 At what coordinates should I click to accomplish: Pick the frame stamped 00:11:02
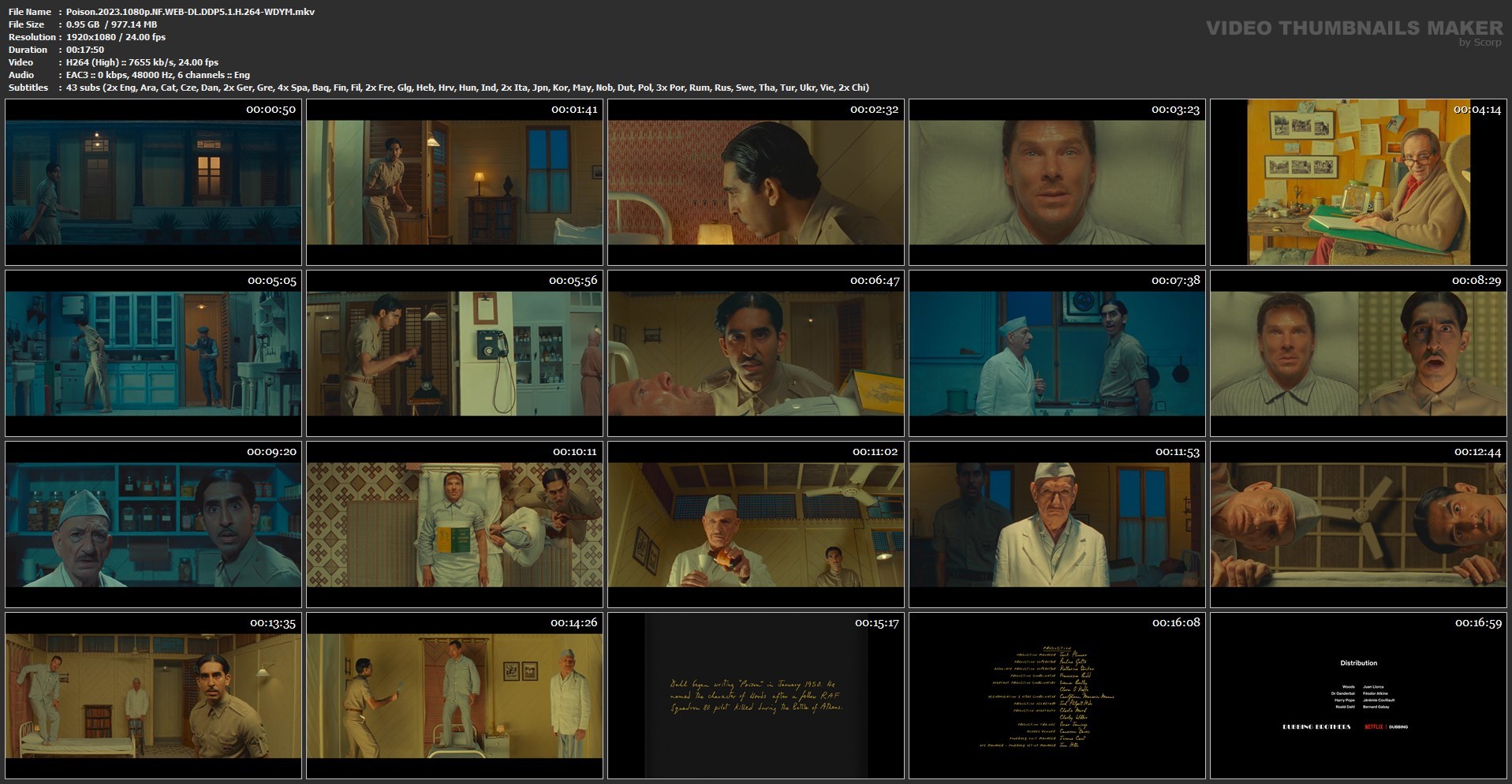pos(756,525)
